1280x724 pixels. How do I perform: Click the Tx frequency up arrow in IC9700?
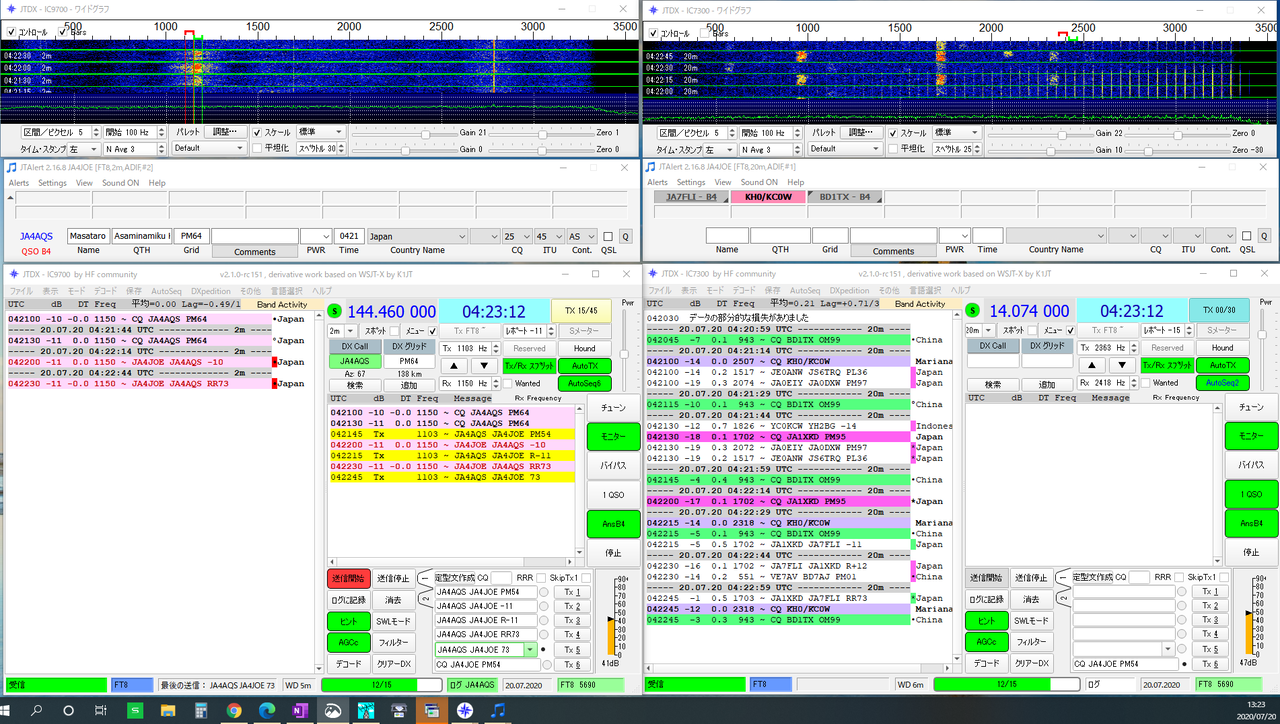(x=454, y=366)
